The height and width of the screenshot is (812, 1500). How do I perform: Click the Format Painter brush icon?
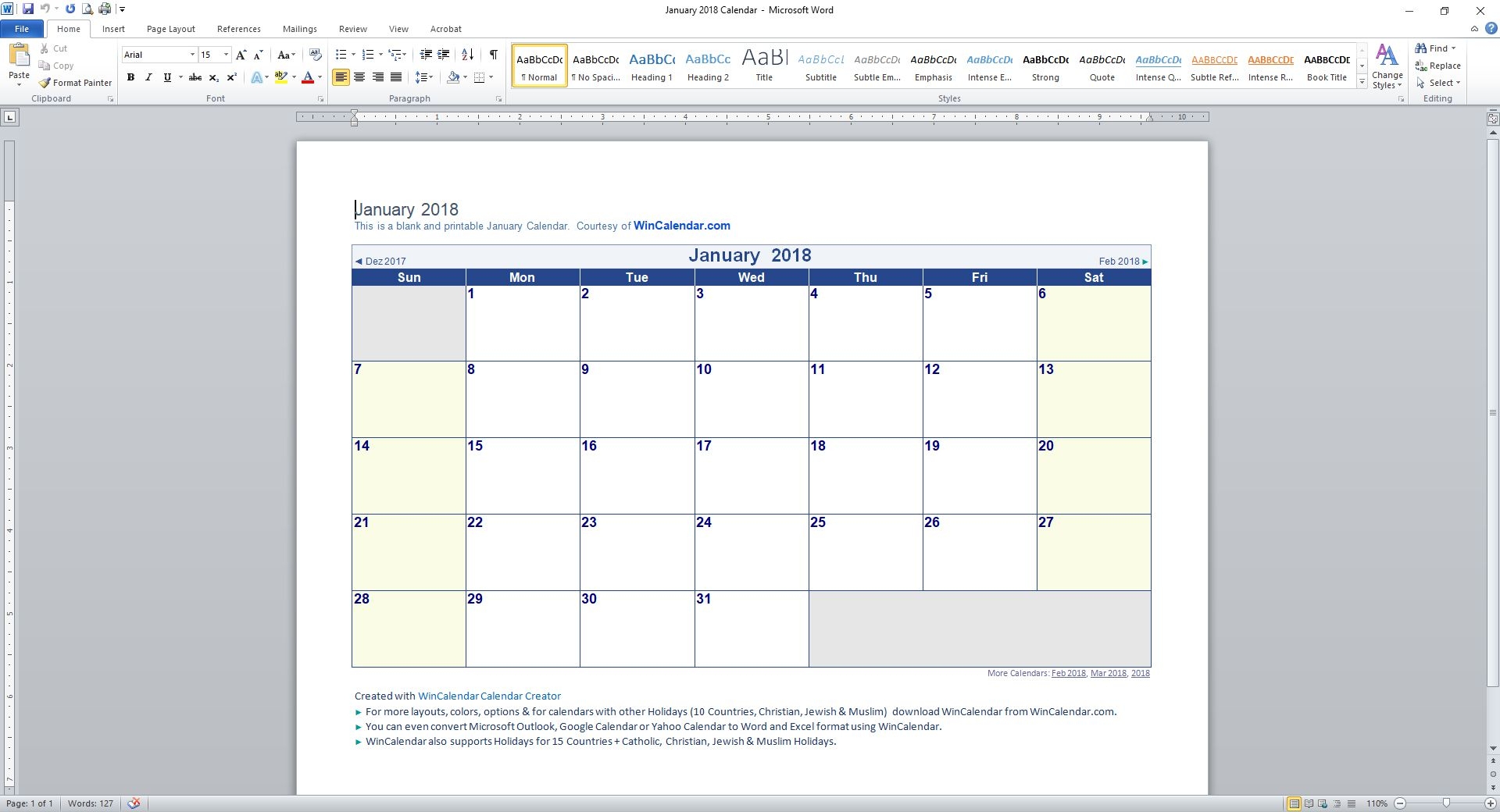45,83
